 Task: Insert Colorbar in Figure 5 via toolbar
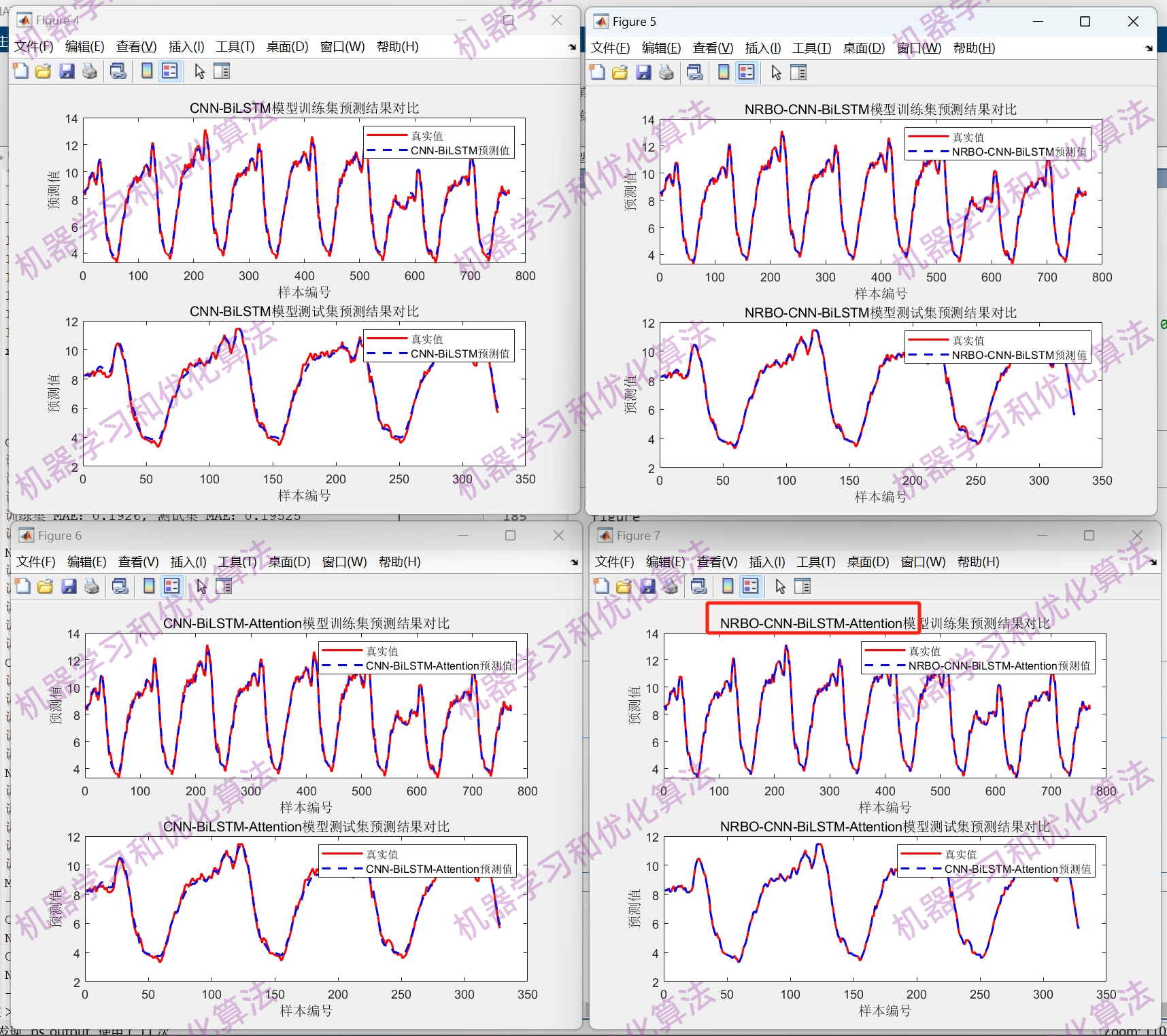click(724, 72)
